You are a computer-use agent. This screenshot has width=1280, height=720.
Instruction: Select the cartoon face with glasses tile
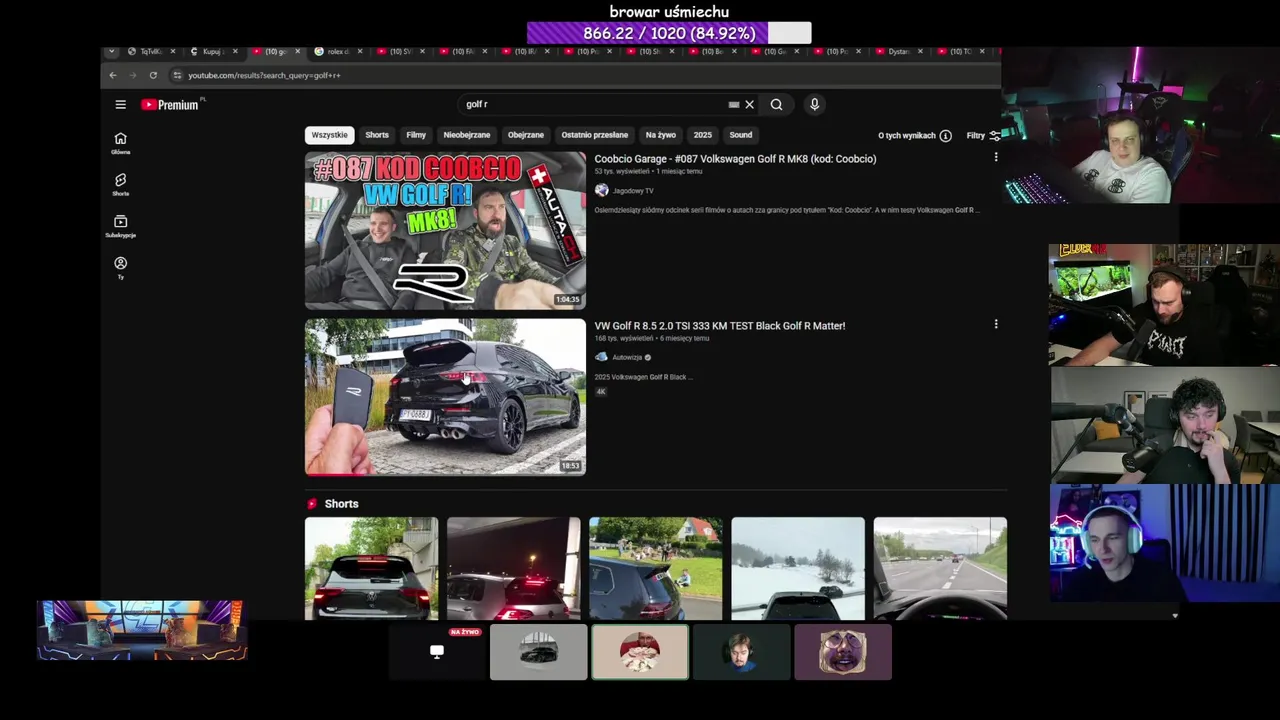pyautogui.click(x=843, y=652)
